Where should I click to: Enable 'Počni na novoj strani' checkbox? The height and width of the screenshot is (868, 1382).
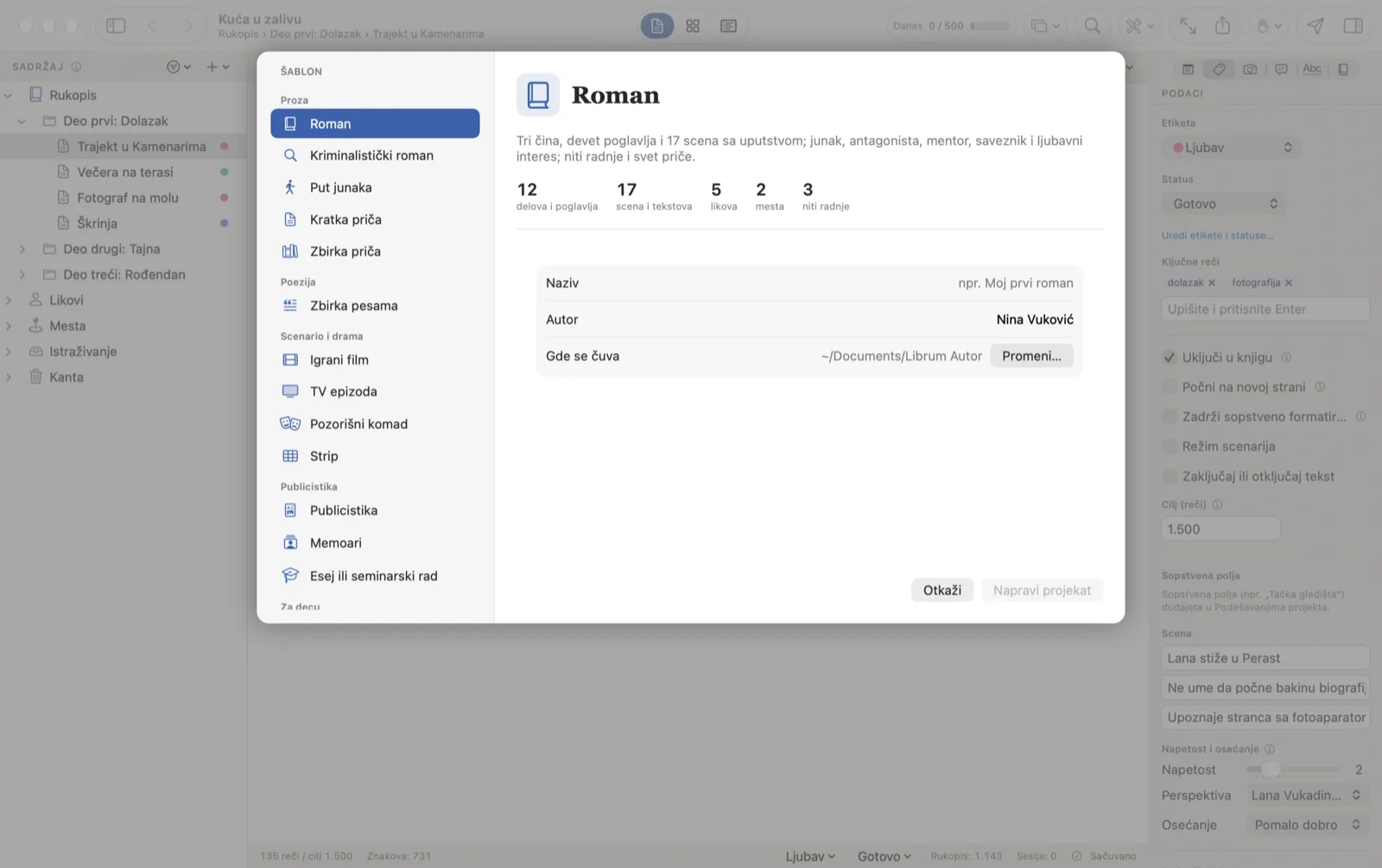pos(1170,387)
